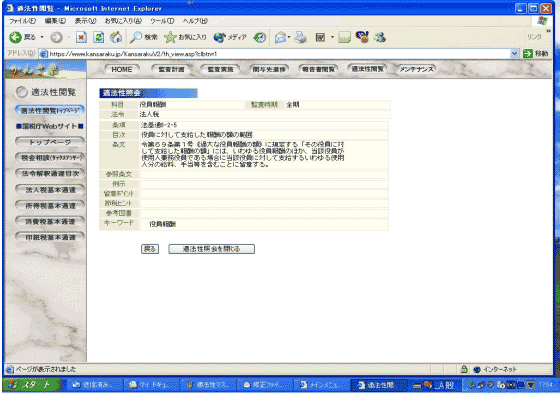
Task: Click the トップページ sidebar button
Action: tap(50, 142)
